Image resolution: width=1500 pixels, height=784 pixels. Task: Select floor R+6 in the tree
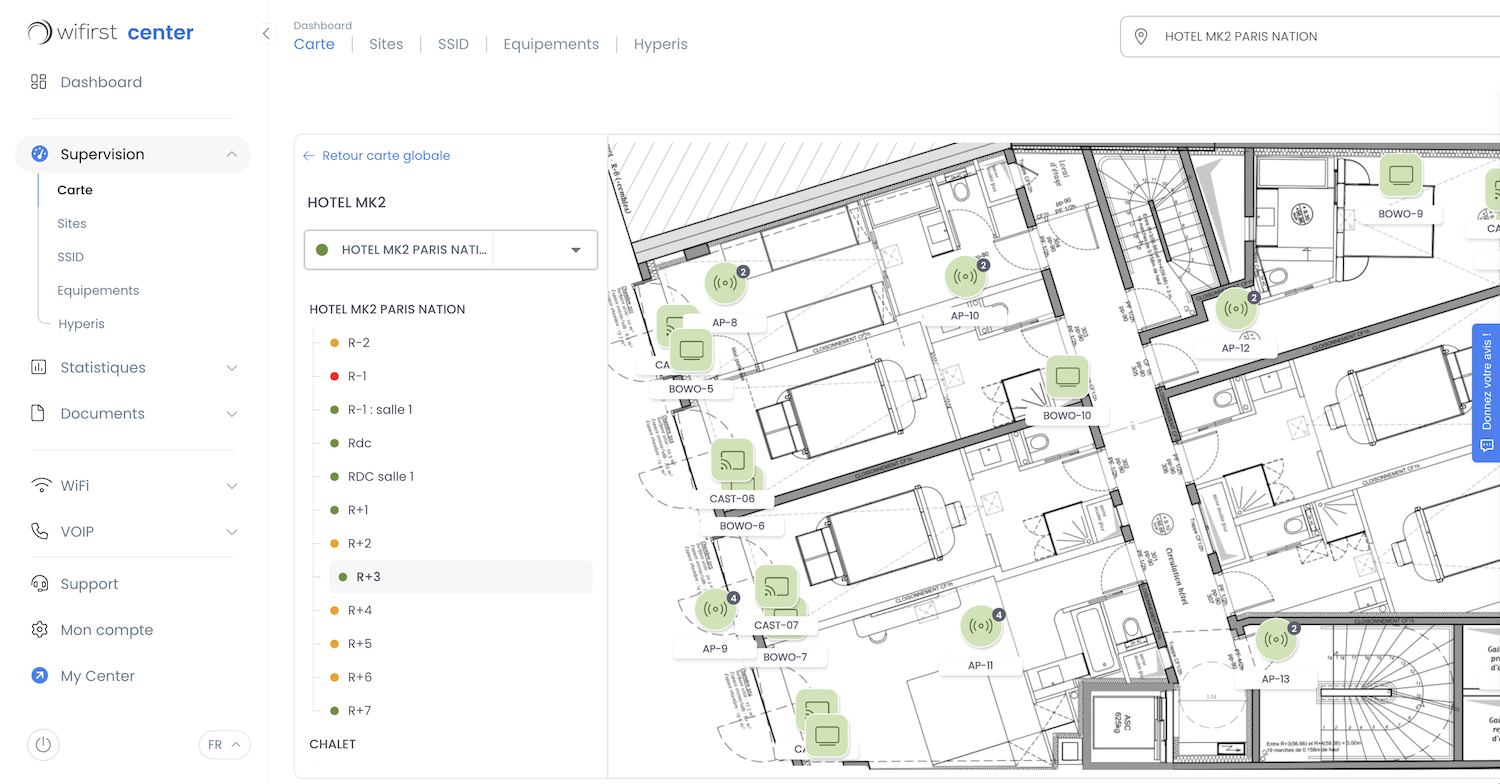(x=360, y=677)
